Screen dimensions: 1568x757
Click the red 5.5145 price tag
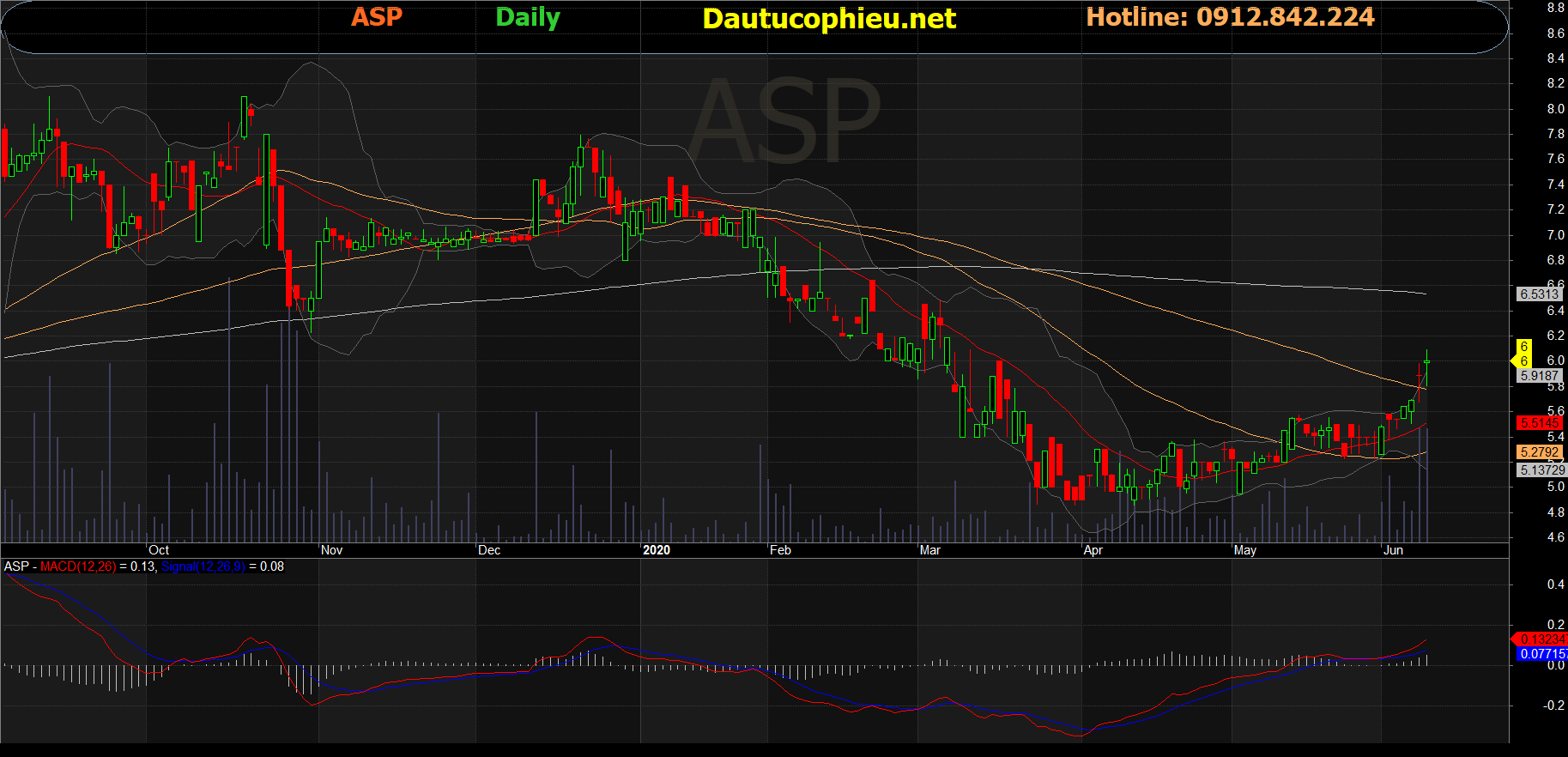click(x=1539, y=423)
